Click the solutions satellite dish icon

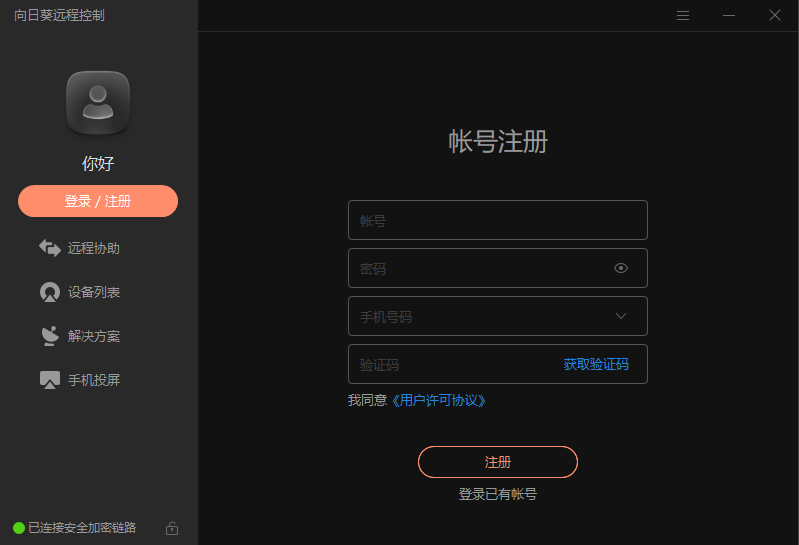pyautogui.click(x=50, y=336)
